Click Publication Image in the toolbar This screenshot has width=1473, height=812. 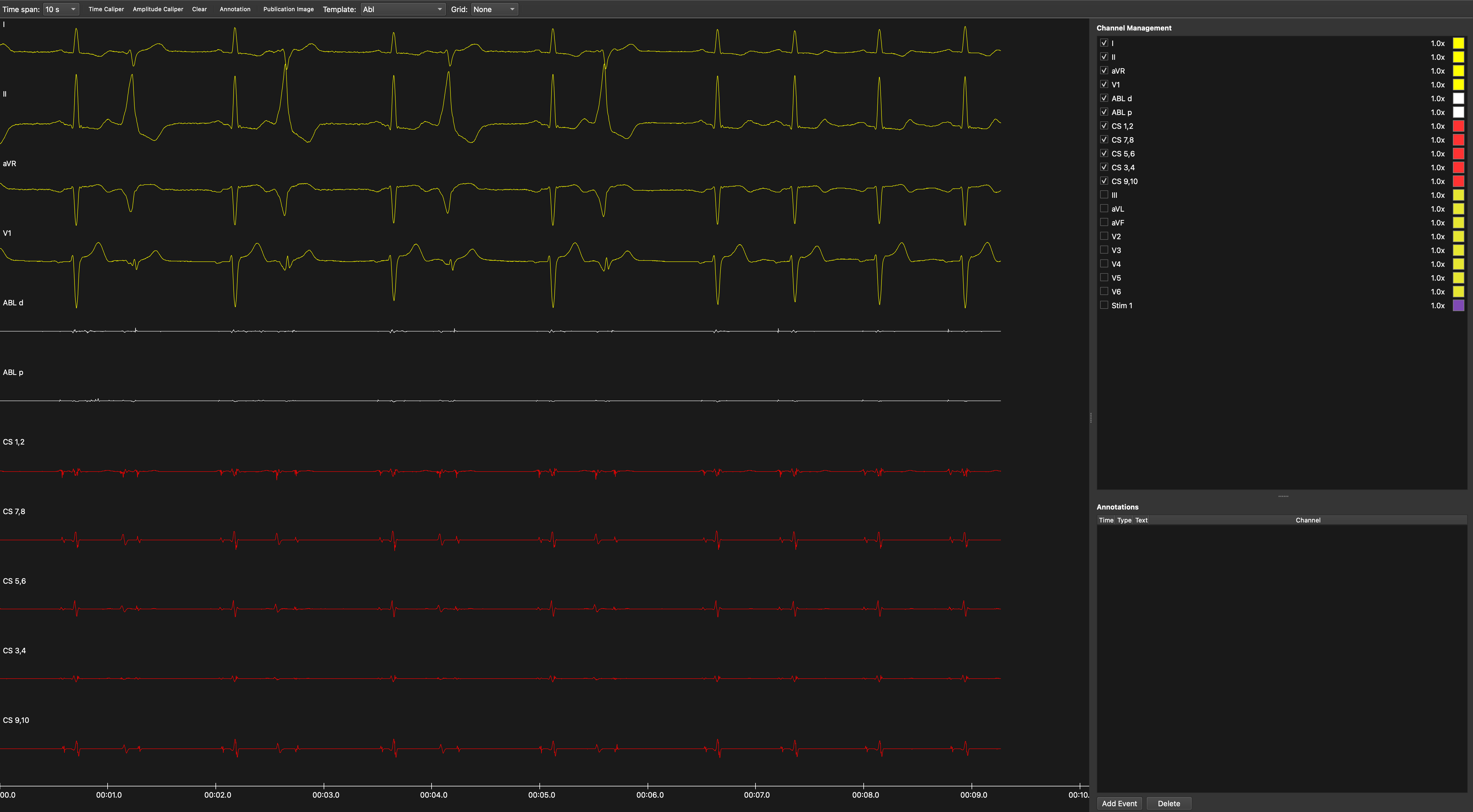(x=288, y=9)
